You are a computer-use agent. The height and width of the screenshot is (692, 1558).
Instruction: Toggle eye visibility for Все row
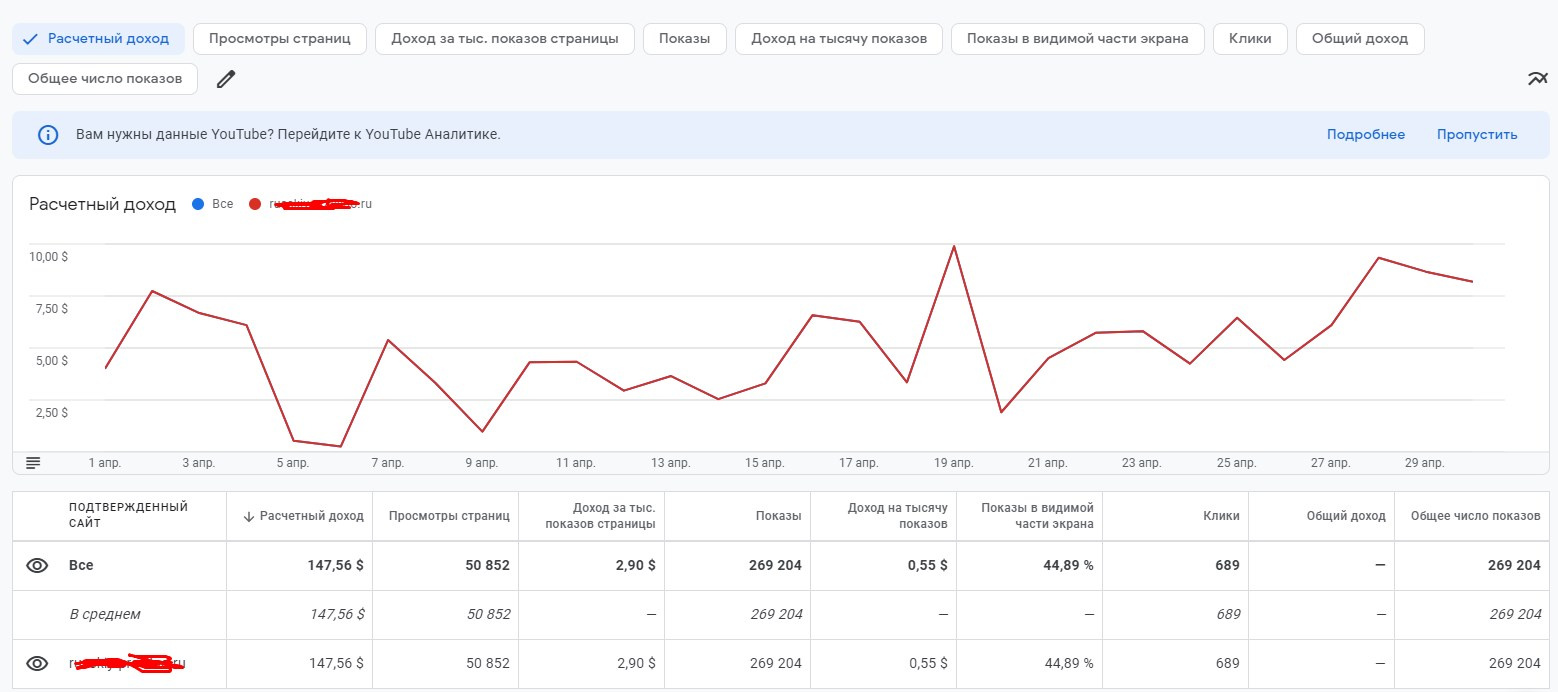click(x=37, y=565)
